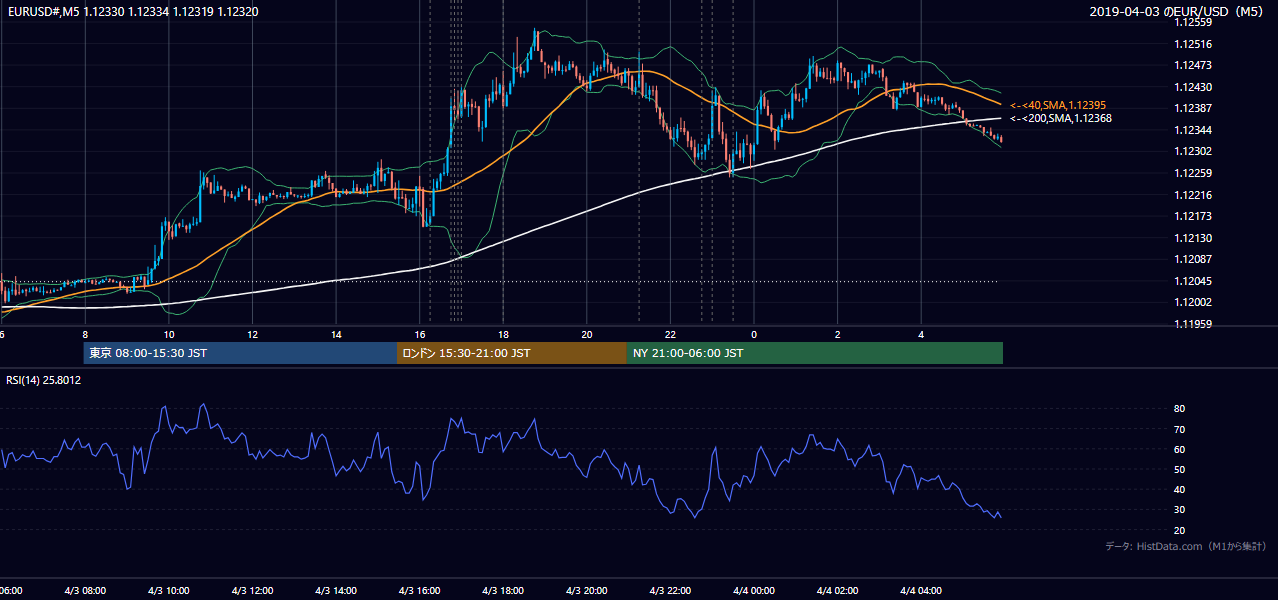Click hour 16 on the chart axis
Viewport: 1278px width, 600px height.
tap(420, 334)
